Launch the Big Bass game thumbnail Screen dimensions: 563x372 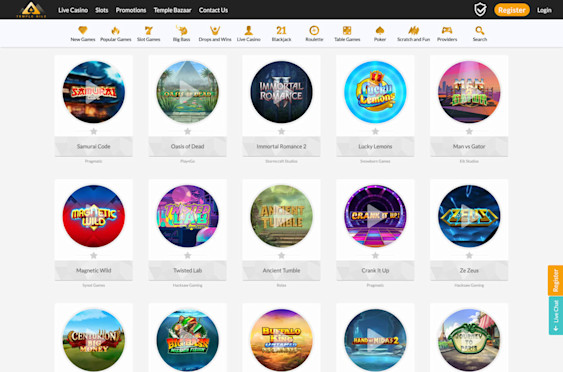tap(187, 340)
